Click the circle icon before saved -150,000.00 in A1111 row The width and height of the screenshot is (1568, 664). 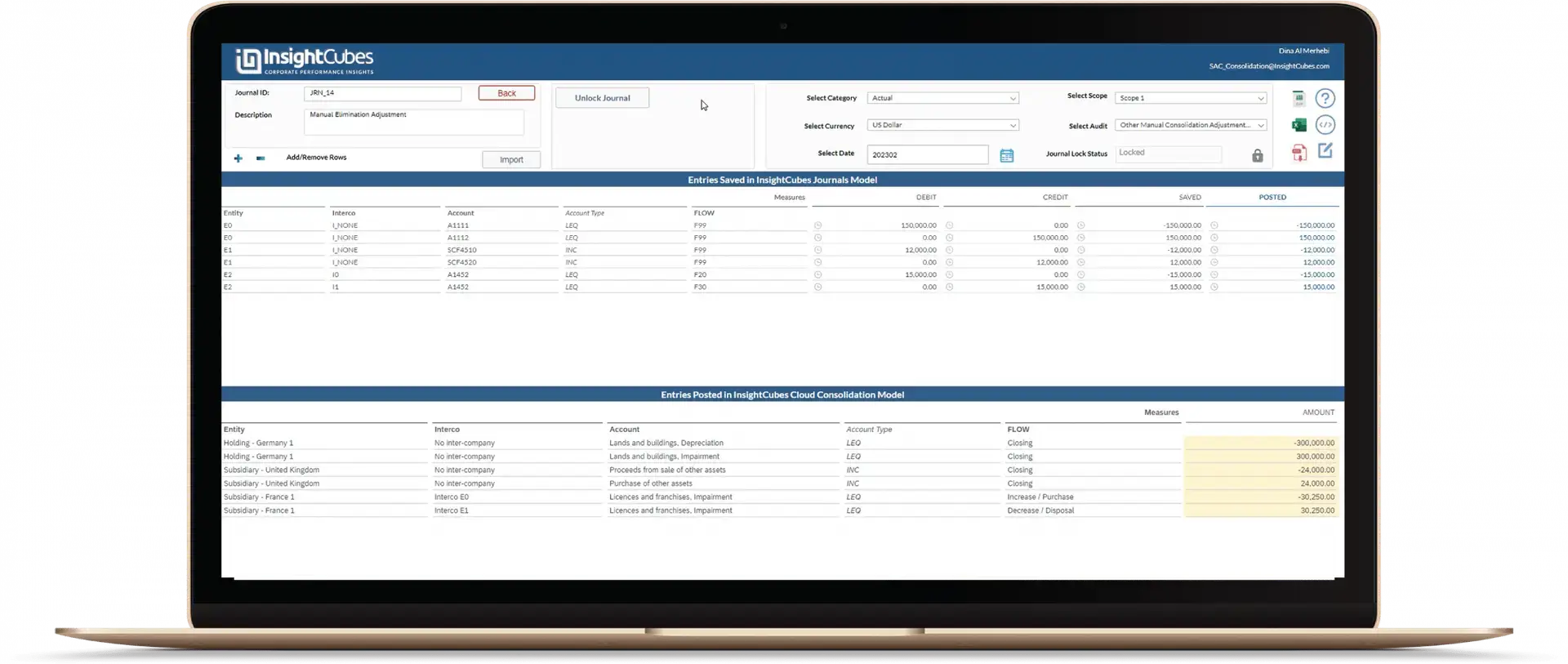(1080, 225)
